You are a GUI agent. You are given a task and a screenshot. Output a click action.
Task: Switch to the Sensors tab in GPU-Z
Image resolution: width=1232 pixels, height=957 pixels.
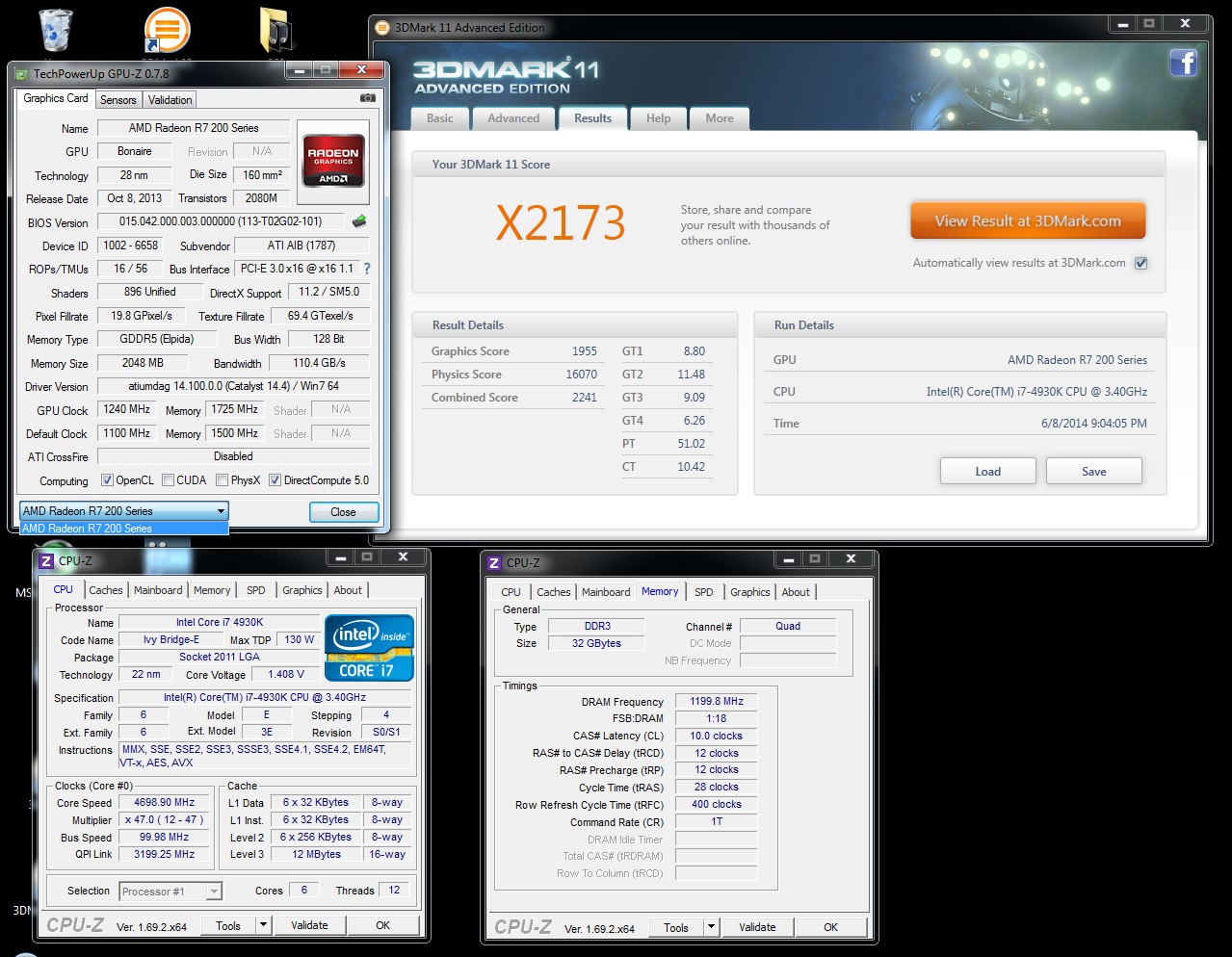[118, 100]
